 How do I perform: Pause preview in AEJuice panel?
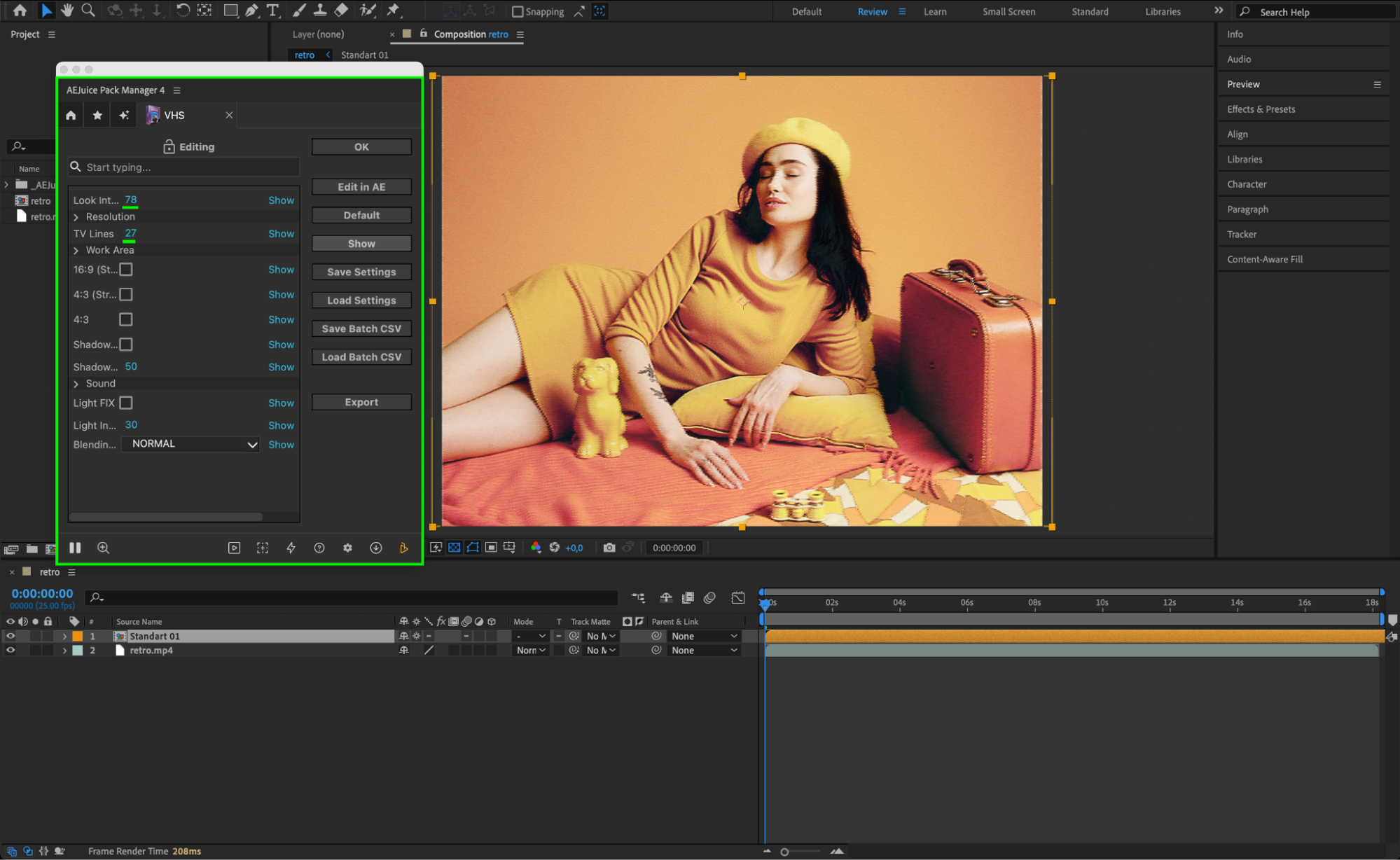coord(75,548)
